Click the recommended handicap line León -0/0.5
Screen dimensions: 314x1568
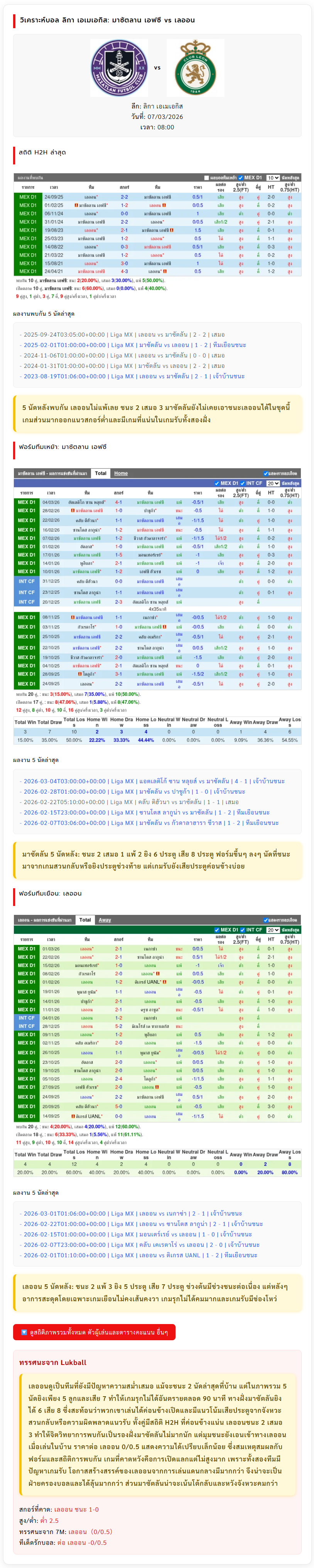pyautogui.click(x=62, y=1543)
